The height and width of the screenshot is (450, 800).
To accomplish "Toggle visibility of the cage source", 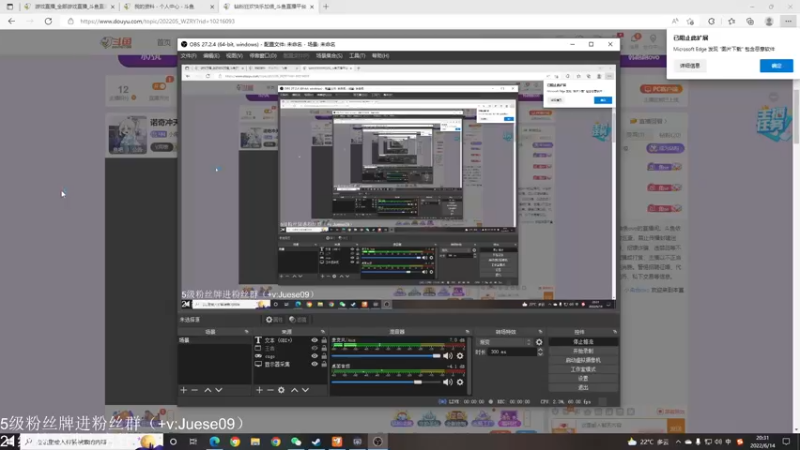I will pos(314,356).
